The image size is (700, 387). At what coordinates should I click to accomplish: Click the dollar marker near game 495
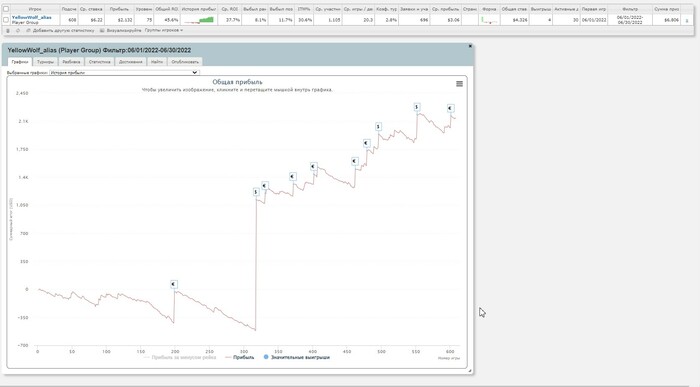(x=379, y=127)
